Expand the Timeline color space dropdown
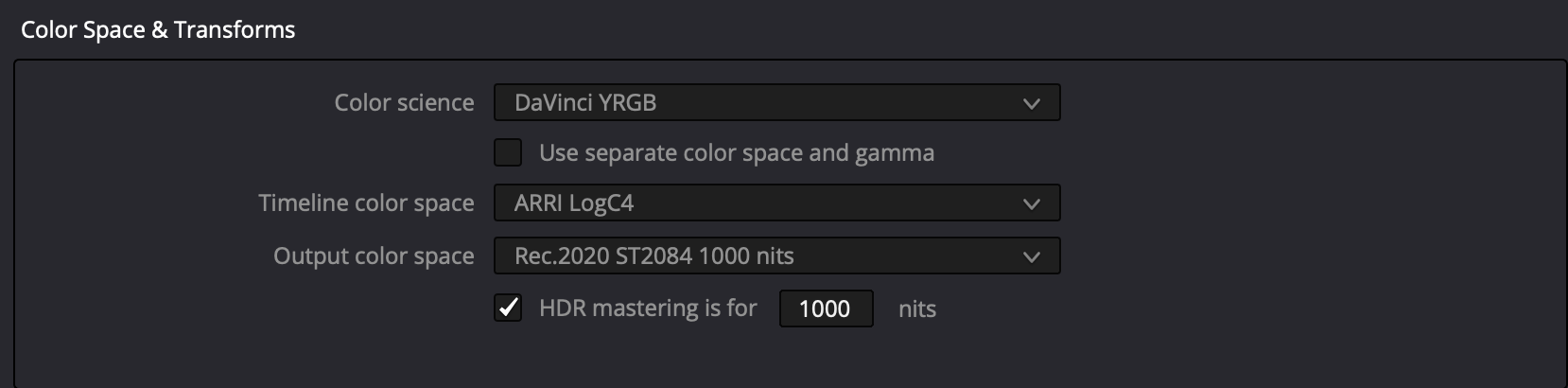This screenshot has width=1568, height=388. click(775, 203)
